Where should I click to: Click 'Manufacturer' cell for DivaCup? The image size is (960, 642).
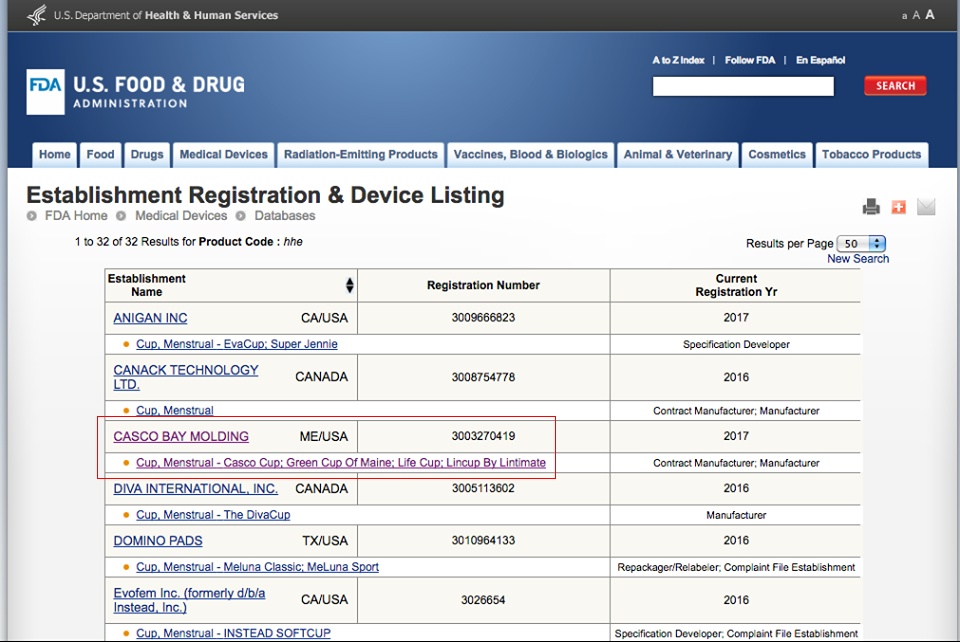[736, 515]
